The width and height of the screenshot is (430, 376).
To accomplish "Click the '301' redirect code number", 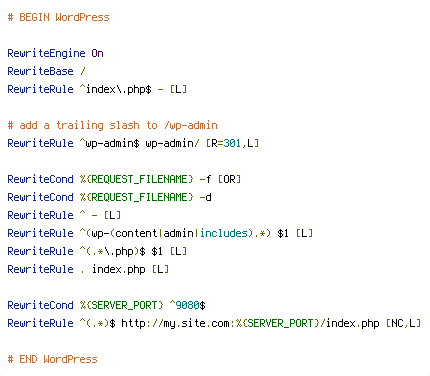I will pos(232,143).
